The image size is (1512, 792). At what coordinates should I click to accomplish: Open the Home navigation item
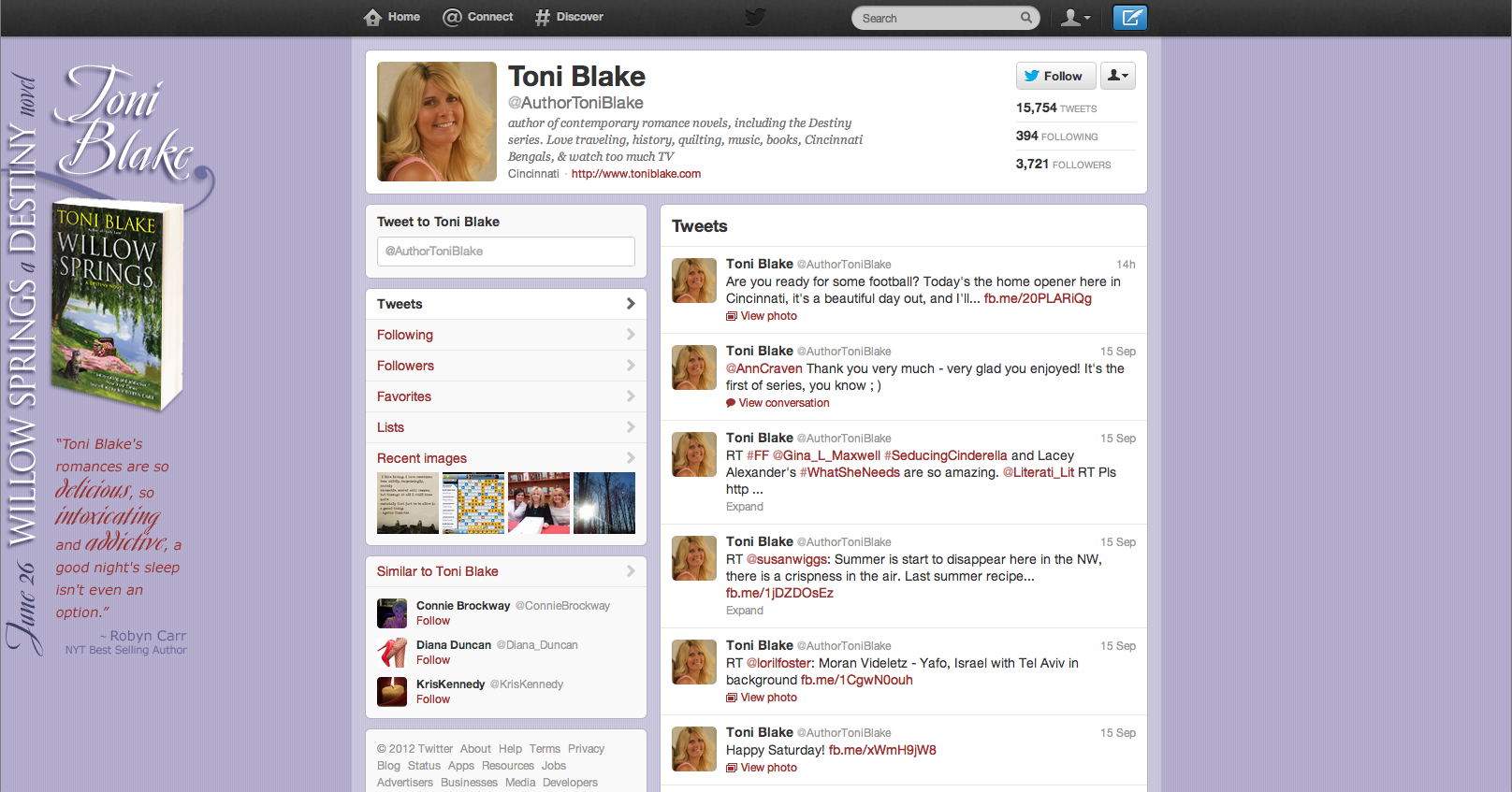392,17
